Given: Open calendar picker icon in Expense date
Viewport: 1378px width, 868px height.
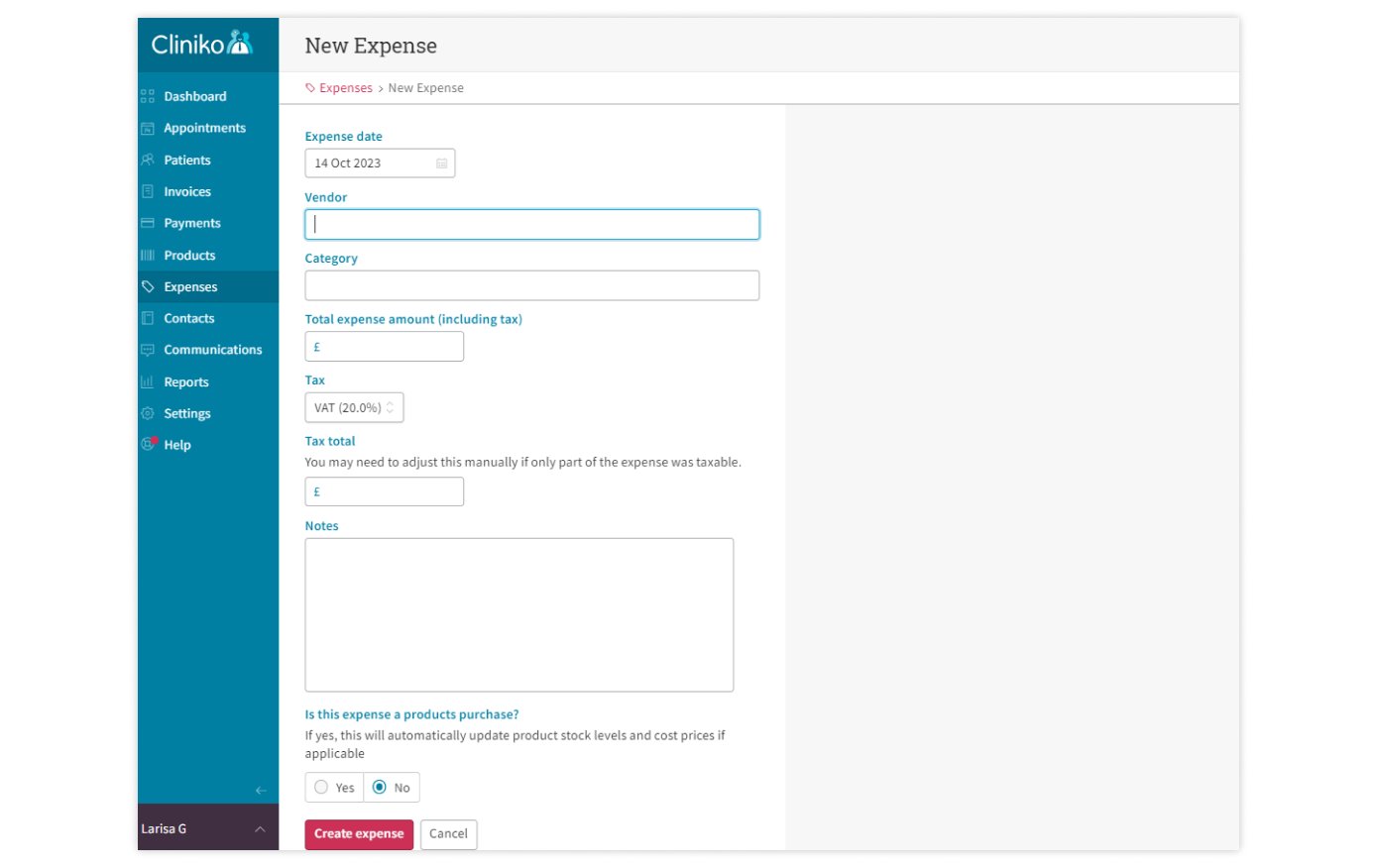Looking at the screenshot, I should tap(442, 163).
